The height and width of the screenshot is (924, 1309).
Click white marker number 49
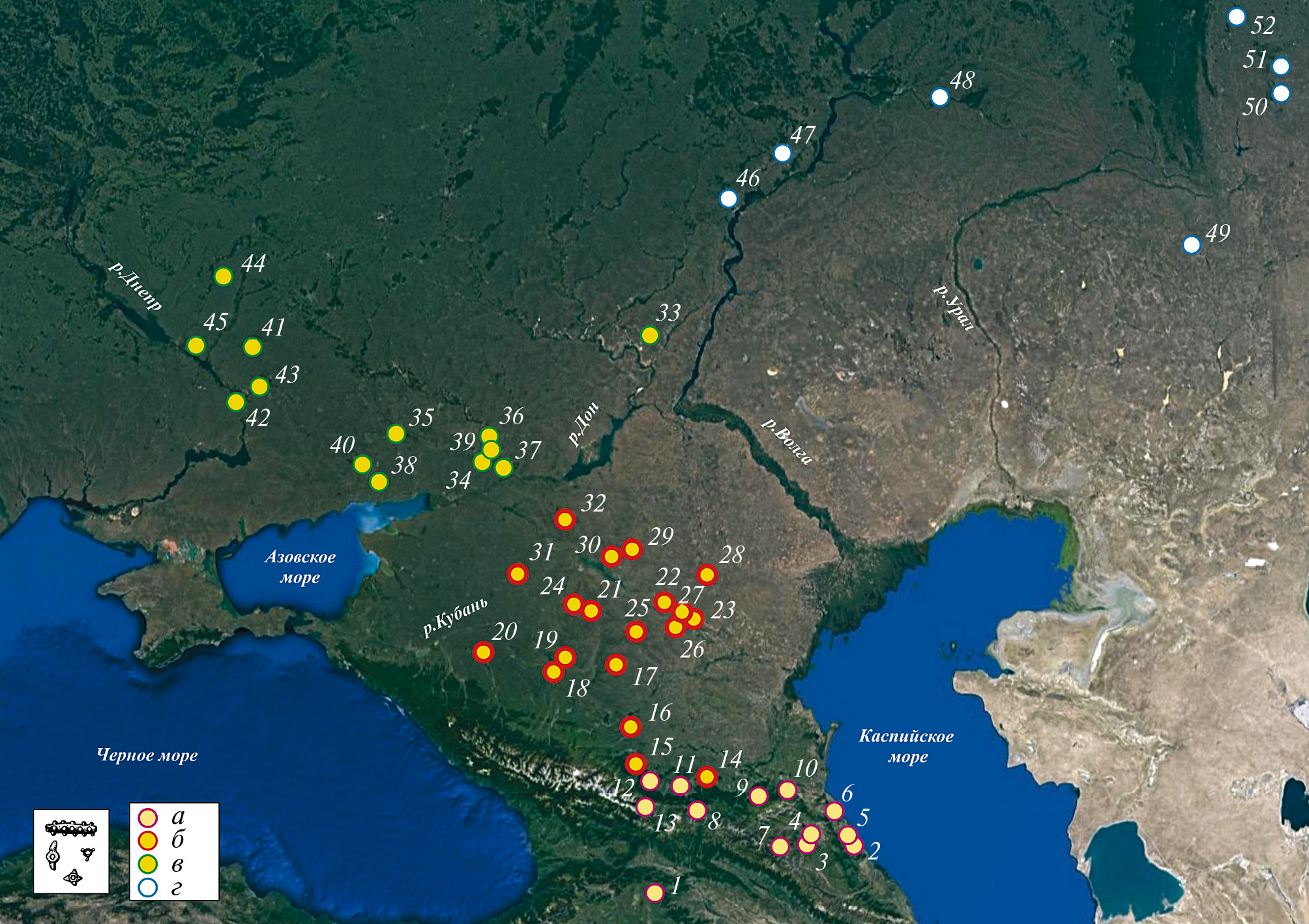(x=1191, y=245)
